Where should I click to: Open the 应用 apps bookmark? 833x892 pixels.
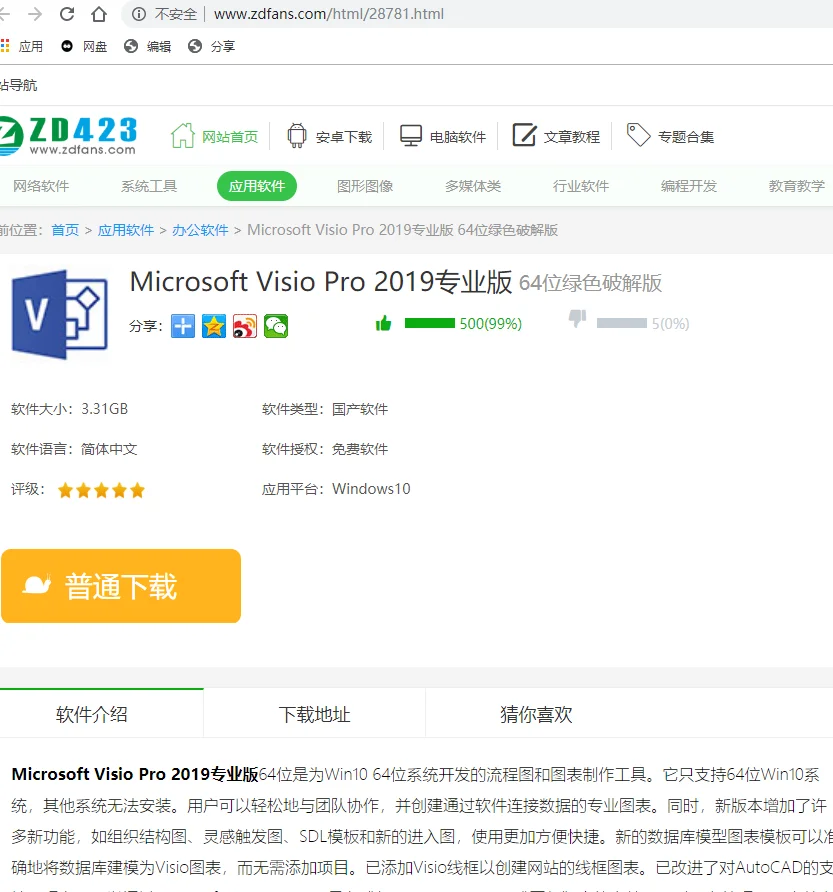[x=22, y=46]
